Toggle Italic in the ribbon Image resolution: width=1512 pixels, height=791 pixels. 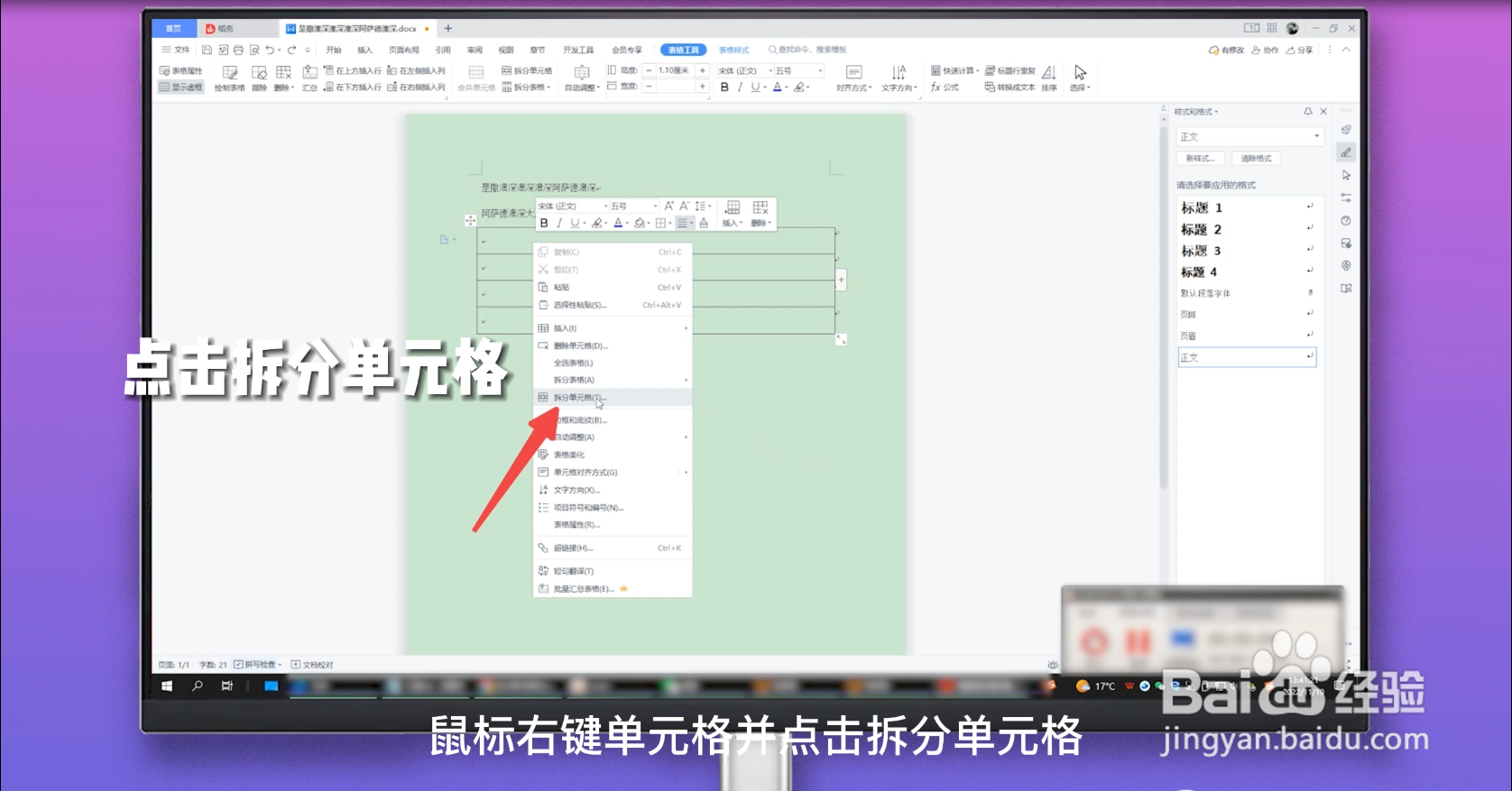click(x=740, y=87)
